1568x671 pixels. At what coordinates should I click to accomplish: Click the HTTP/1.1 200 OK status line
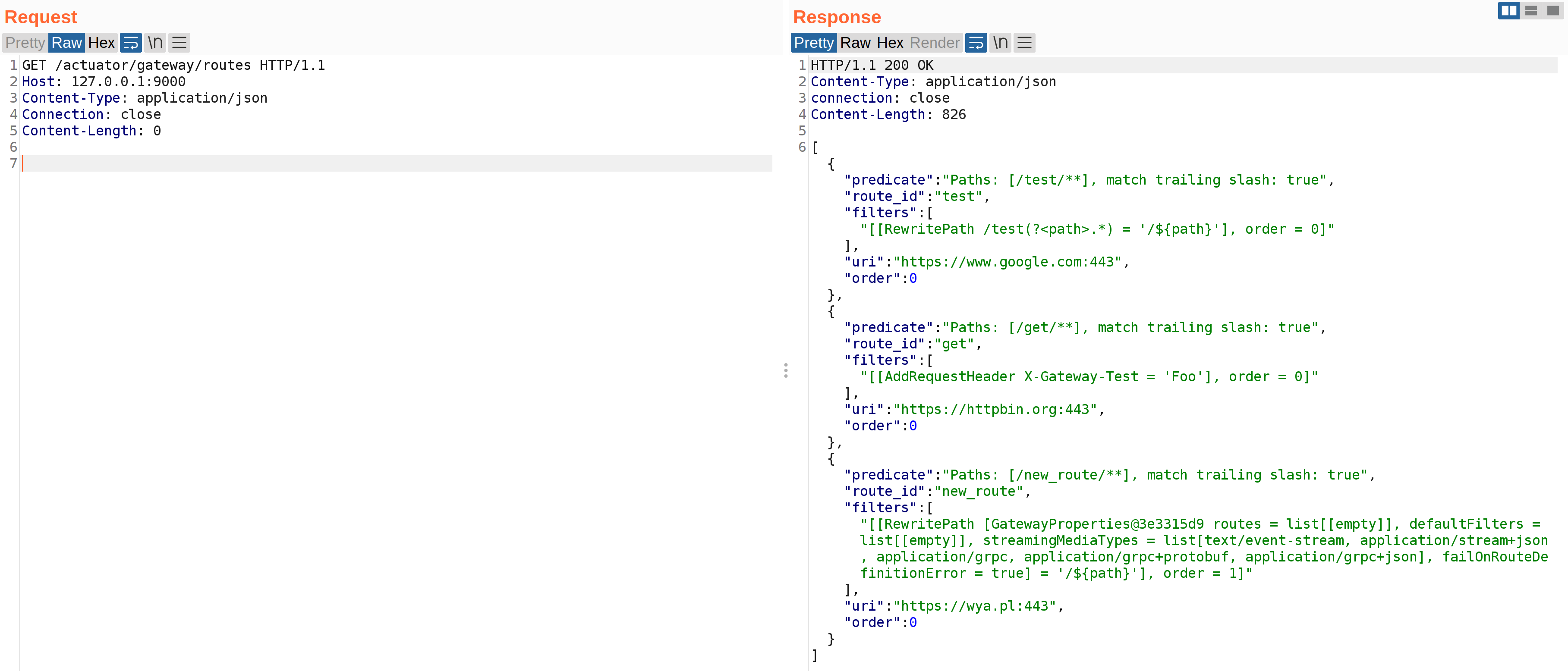click(x=872, y=65)
